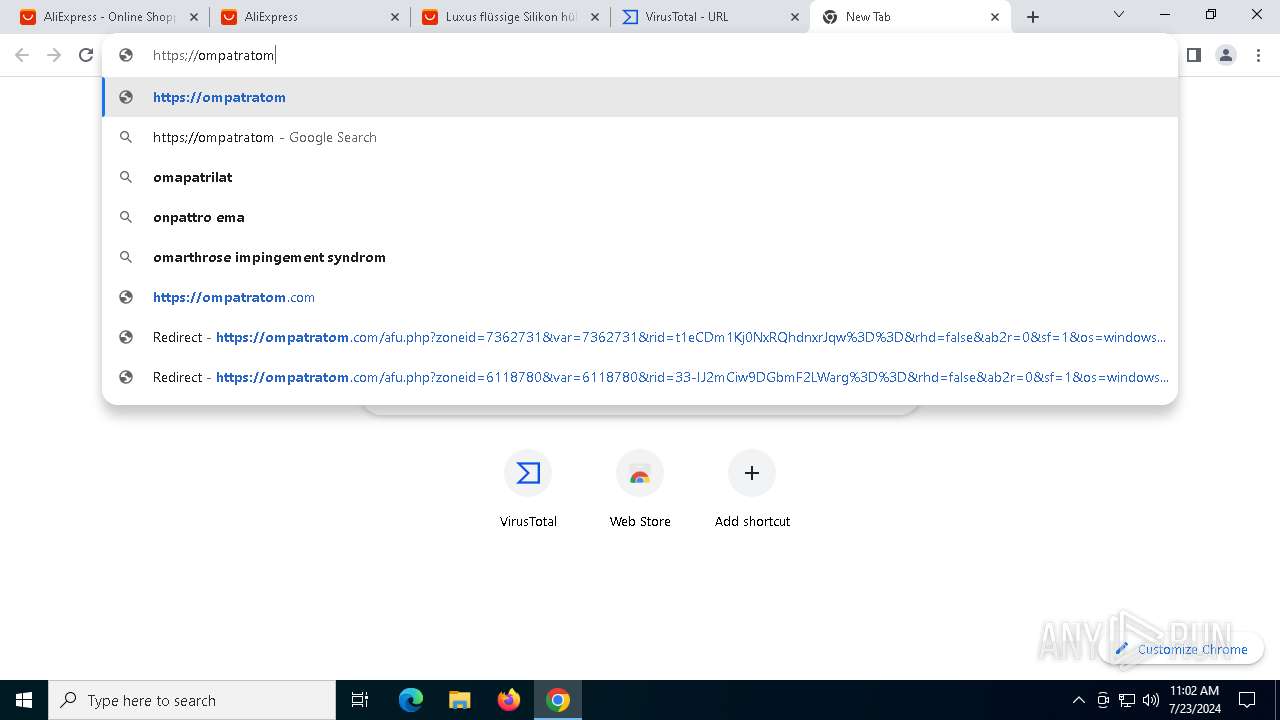1280x720 pixels.
Task: Toggle the browser side panel icon
Action: pos(1194,55)
